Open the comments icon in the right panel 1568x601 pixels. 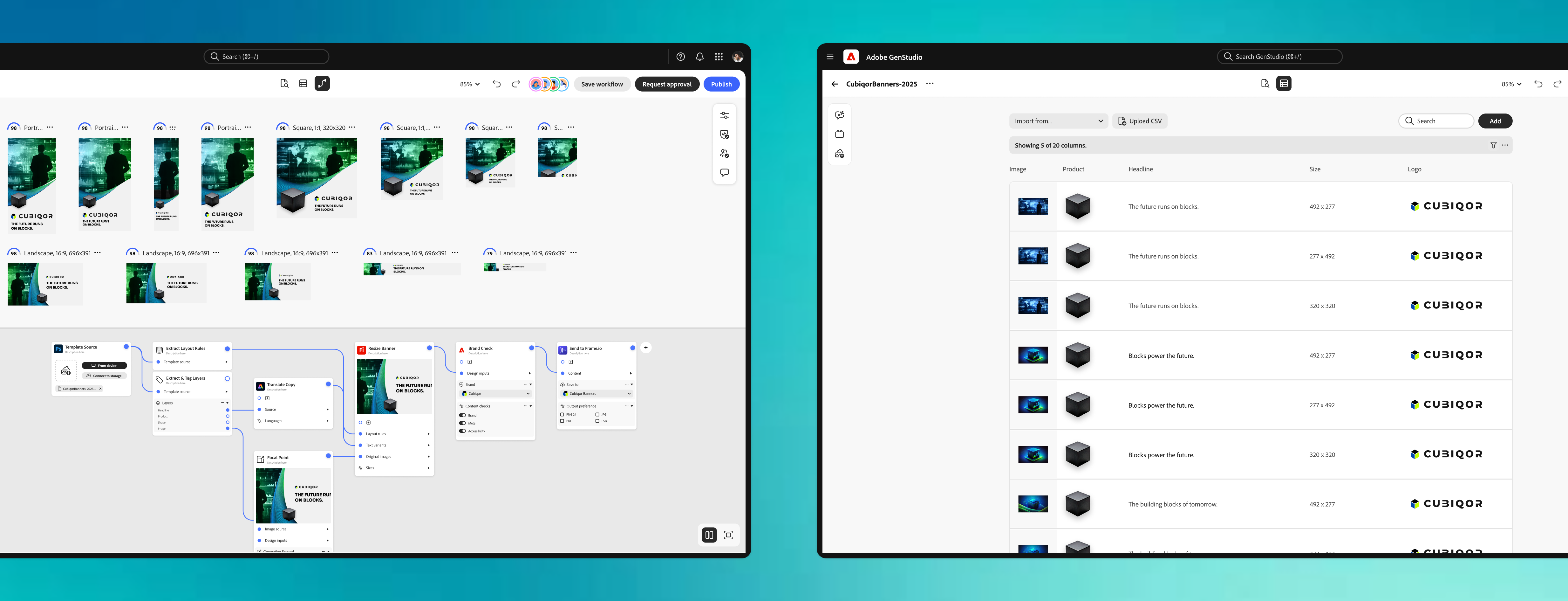pos(724,172)
